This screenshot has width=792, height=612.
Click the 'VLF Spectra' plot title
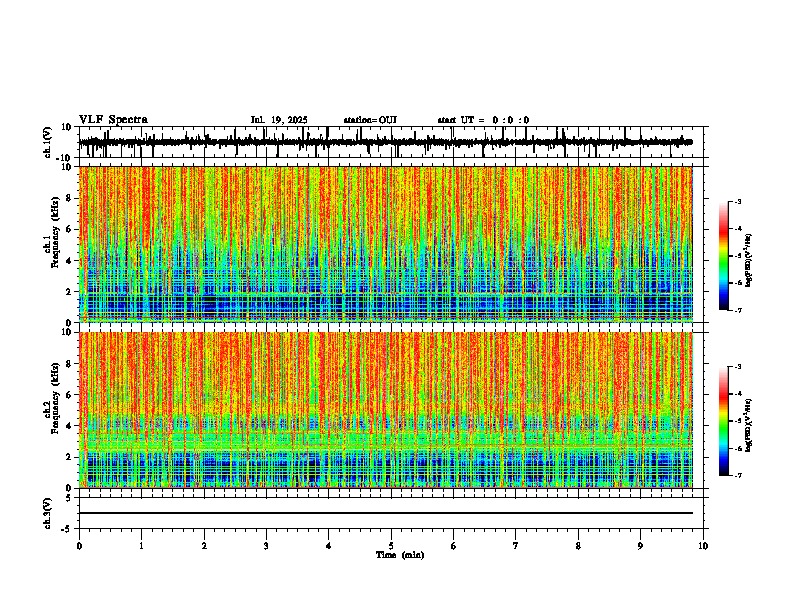pos(113,120)
